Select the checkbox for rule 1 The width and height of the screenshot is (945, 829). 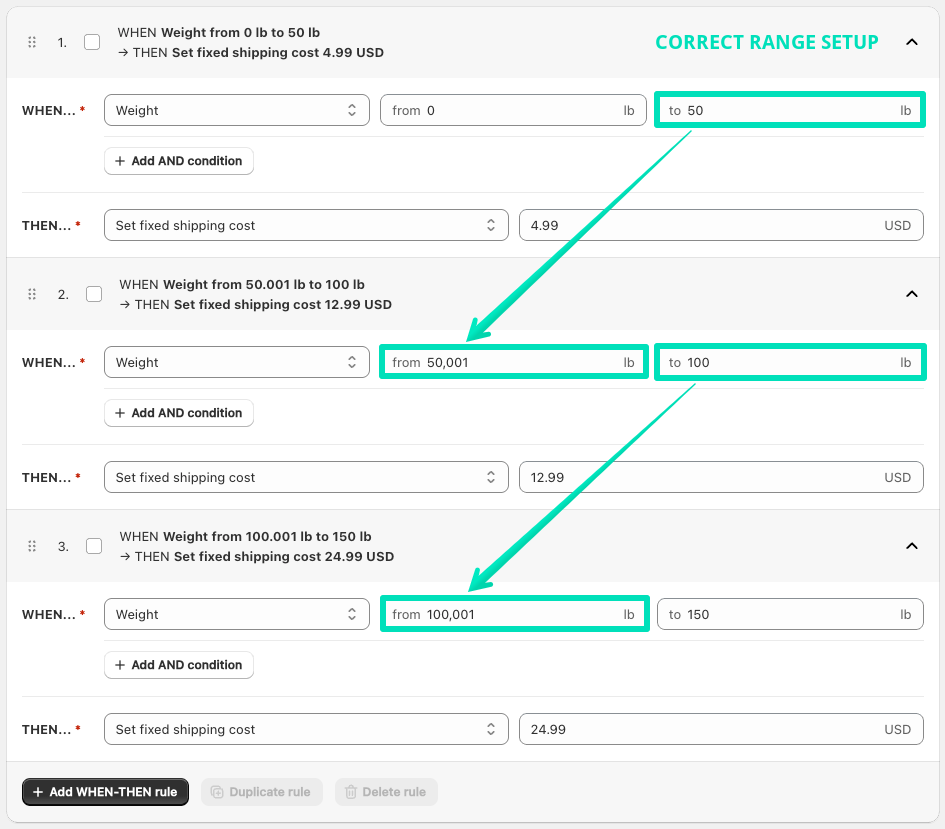92,42
